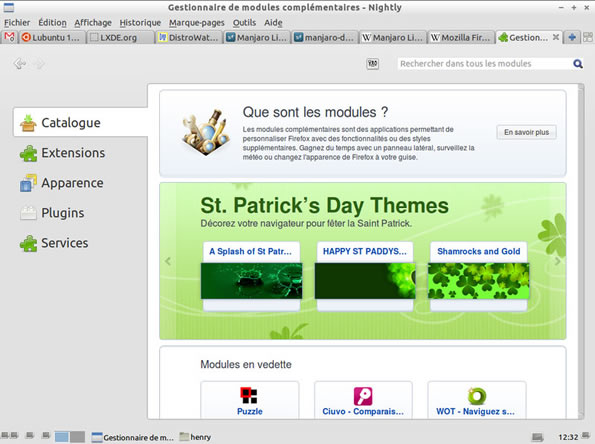Screen dimensions: 595x444
Task: Click the Plugins lego brick icon
Action: 28,213
